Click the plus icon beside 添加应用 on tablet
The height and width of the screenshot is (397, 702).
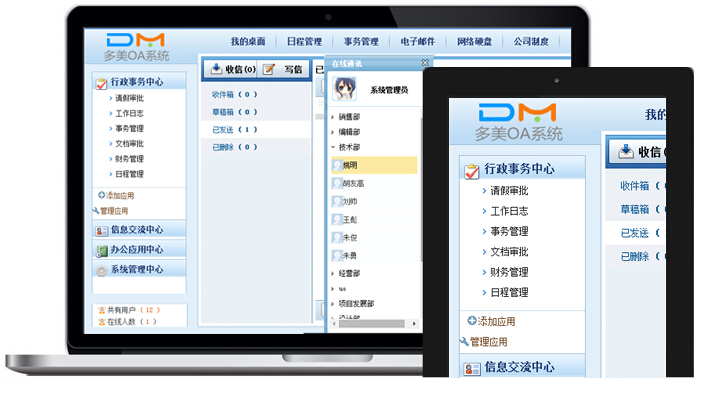click(x=472, y=320)
